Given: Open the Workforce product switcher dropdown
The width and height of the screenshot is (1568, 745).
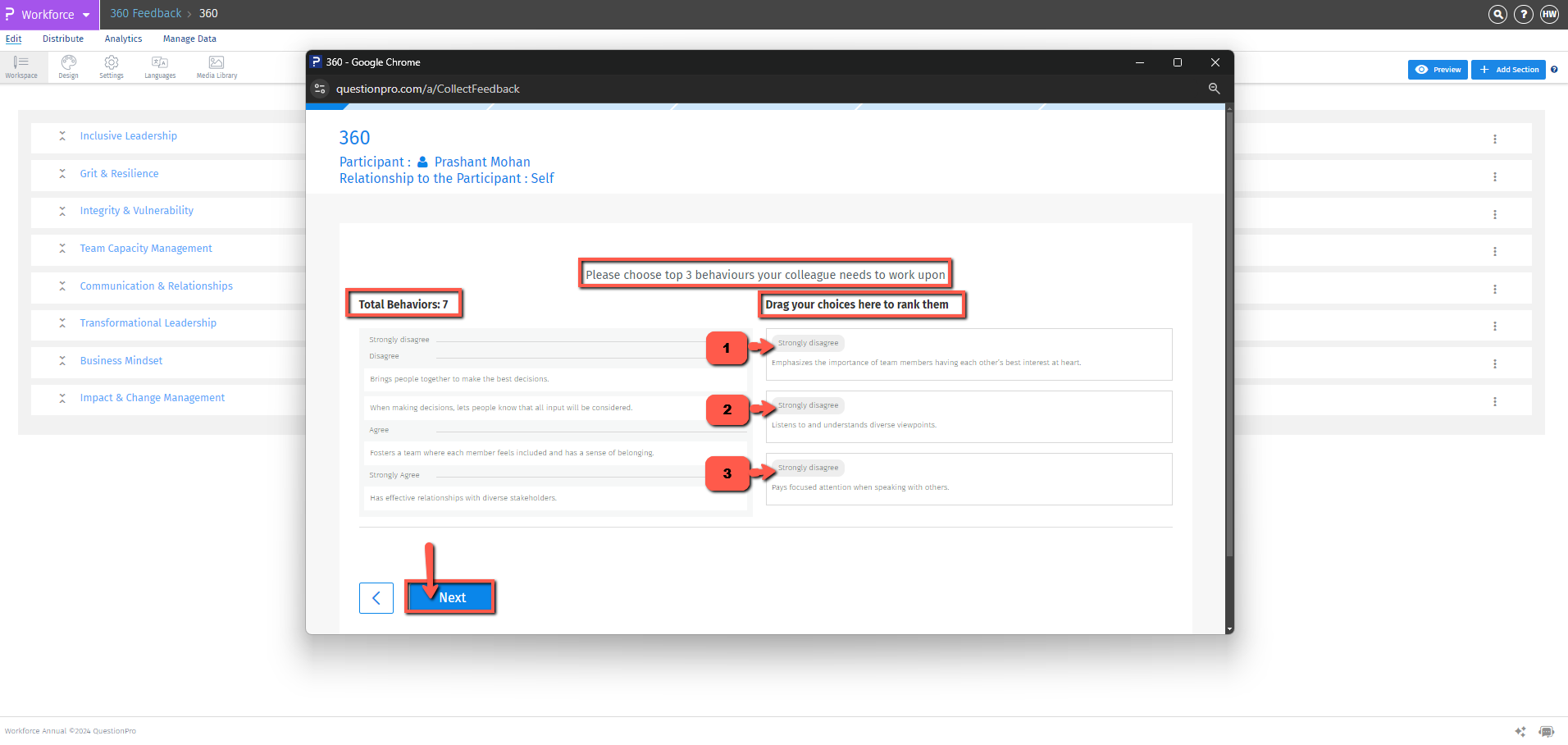Looking at the screenshot, I should click(49, 15).
